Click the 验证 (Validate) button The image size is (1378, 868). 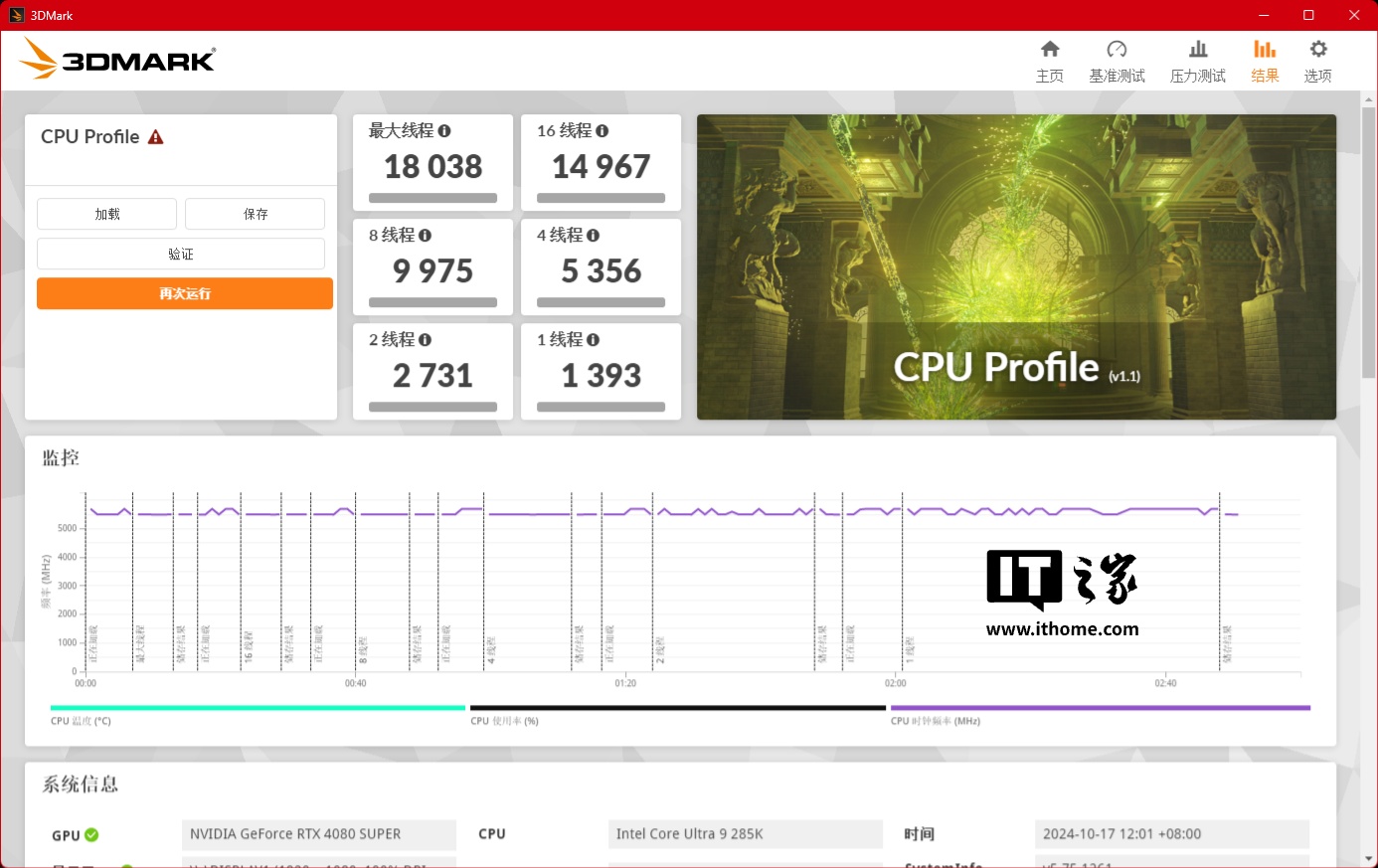point(181,254)
